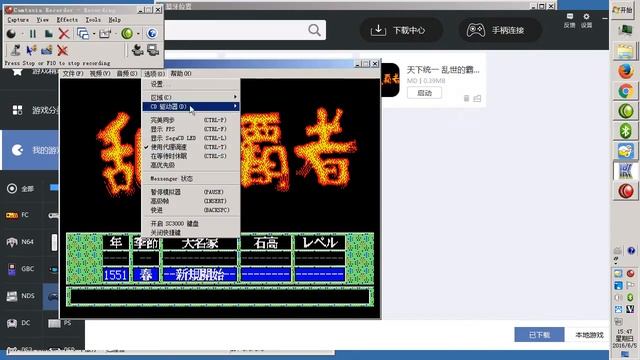Image resolution: width=640 pixels, height=360 pixels.
Task: Open emulator 视频(V) menu
Action: [100, 73]
